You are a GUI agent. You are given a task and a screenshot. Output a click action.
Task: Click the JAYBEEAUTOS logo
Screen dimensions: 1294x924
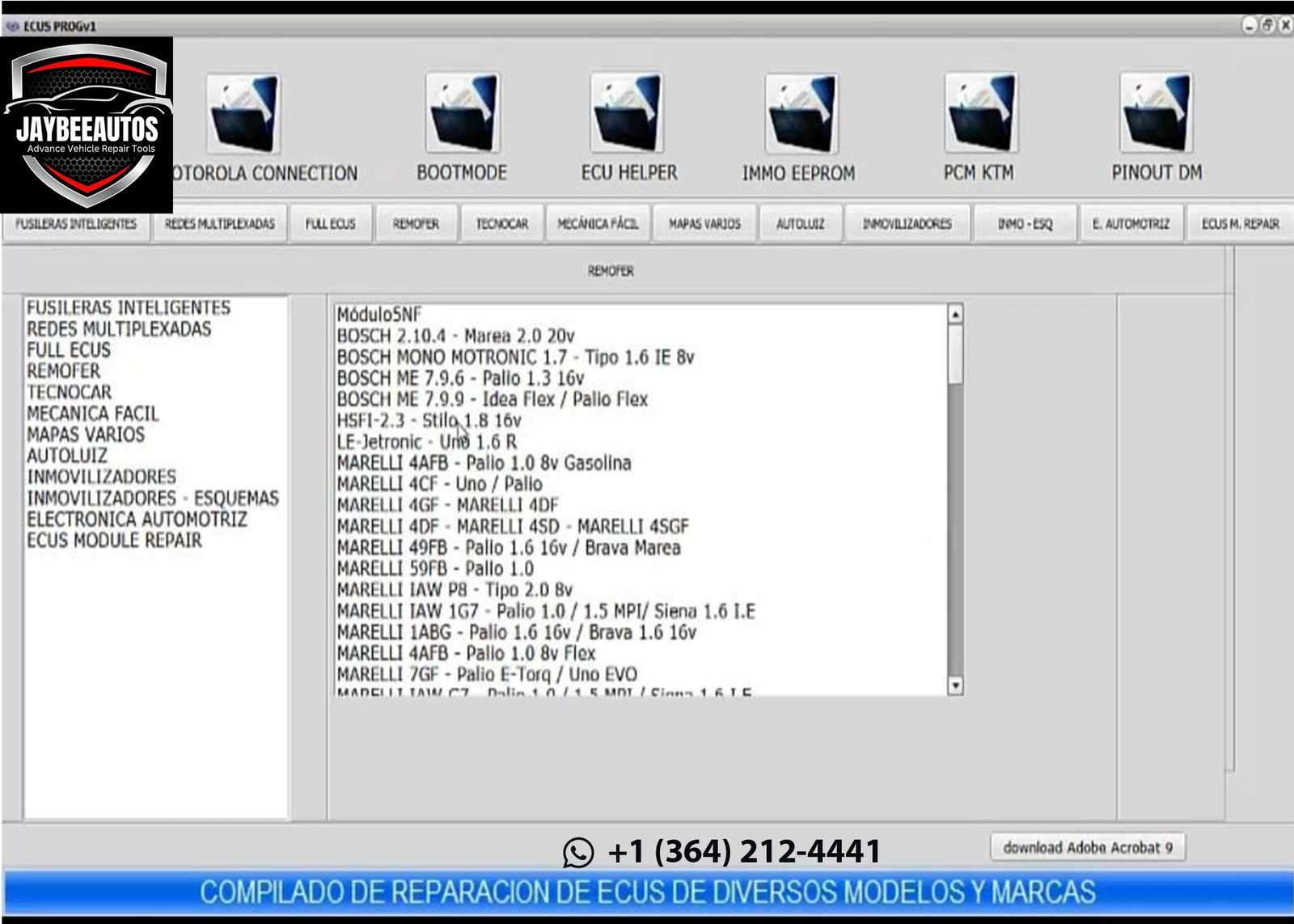coord(87,125)
